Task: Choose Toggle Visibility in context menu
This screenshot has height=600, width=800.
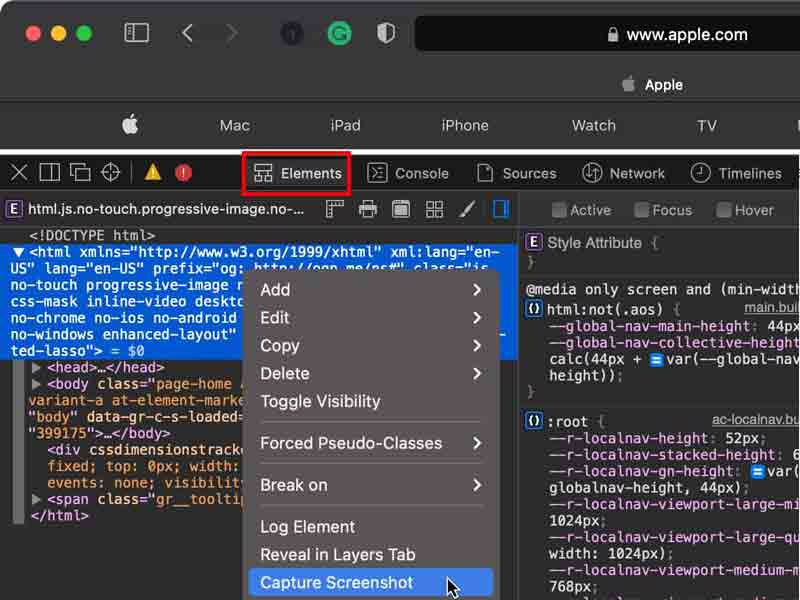Action: coord(371,402)
